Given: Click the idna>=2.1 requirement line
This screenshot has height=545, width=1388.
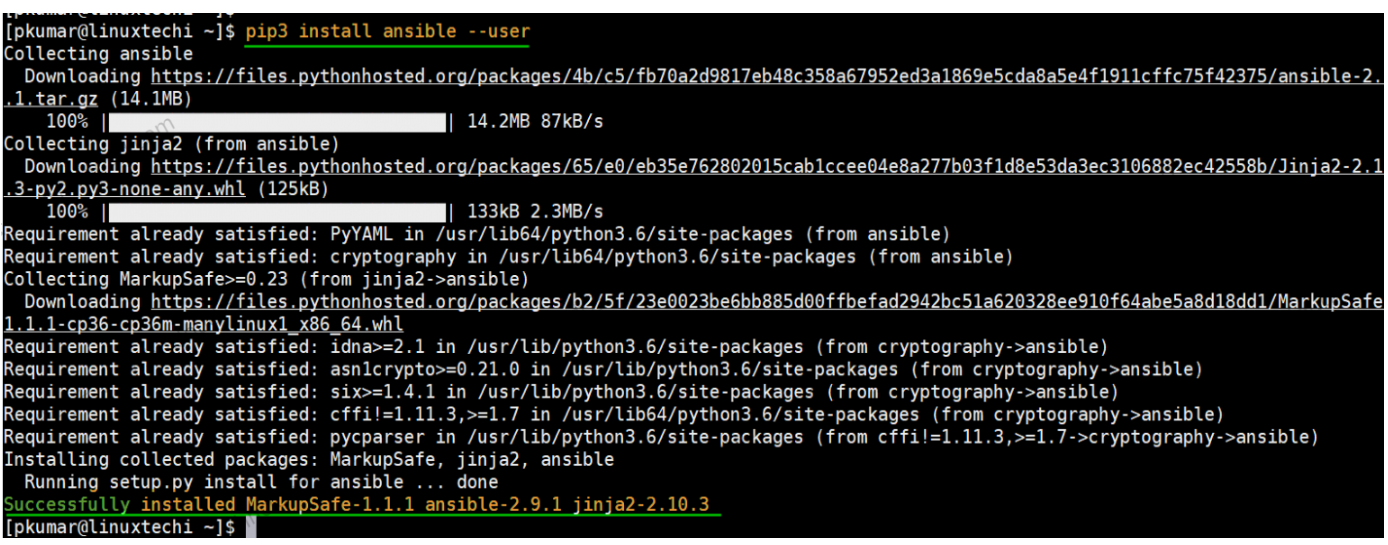Looking at the screenshot, I should coord(556,347).
